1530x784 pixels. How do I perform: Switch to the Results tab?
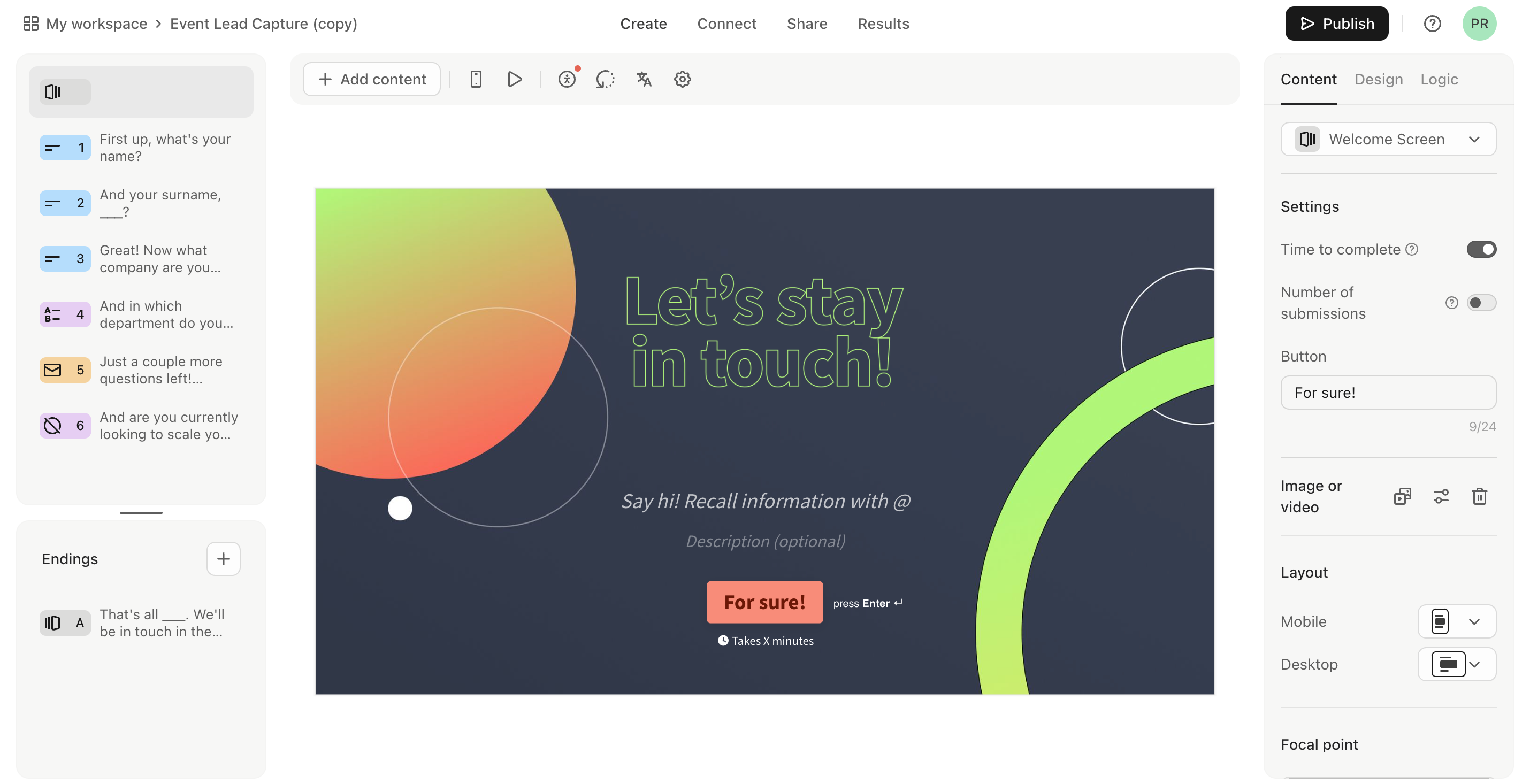click(883, 24)
